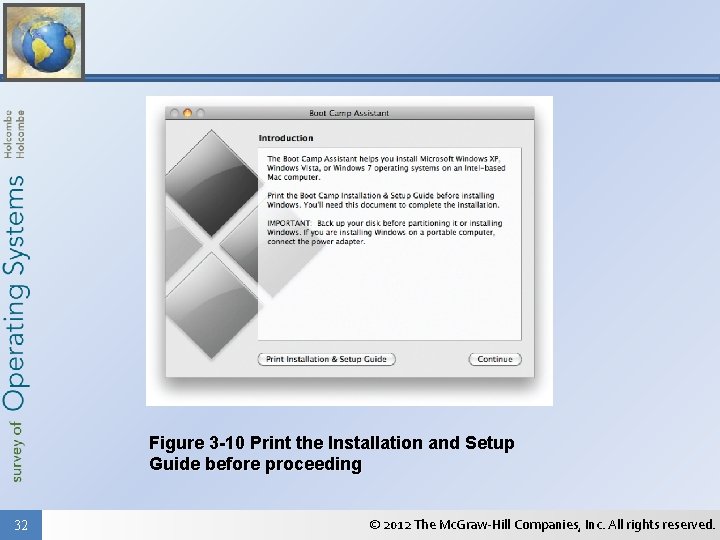Click slide number 32
This screenshot has height=540, width=720.
pyautogui.click(x=21, y=525)
